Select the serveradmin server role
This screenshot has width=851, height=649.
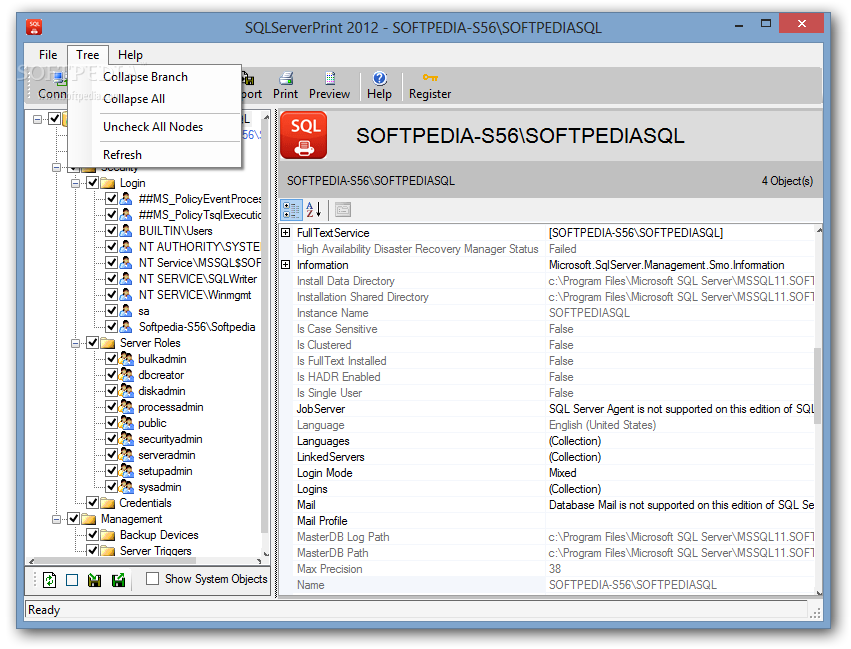tap(166, 455)
